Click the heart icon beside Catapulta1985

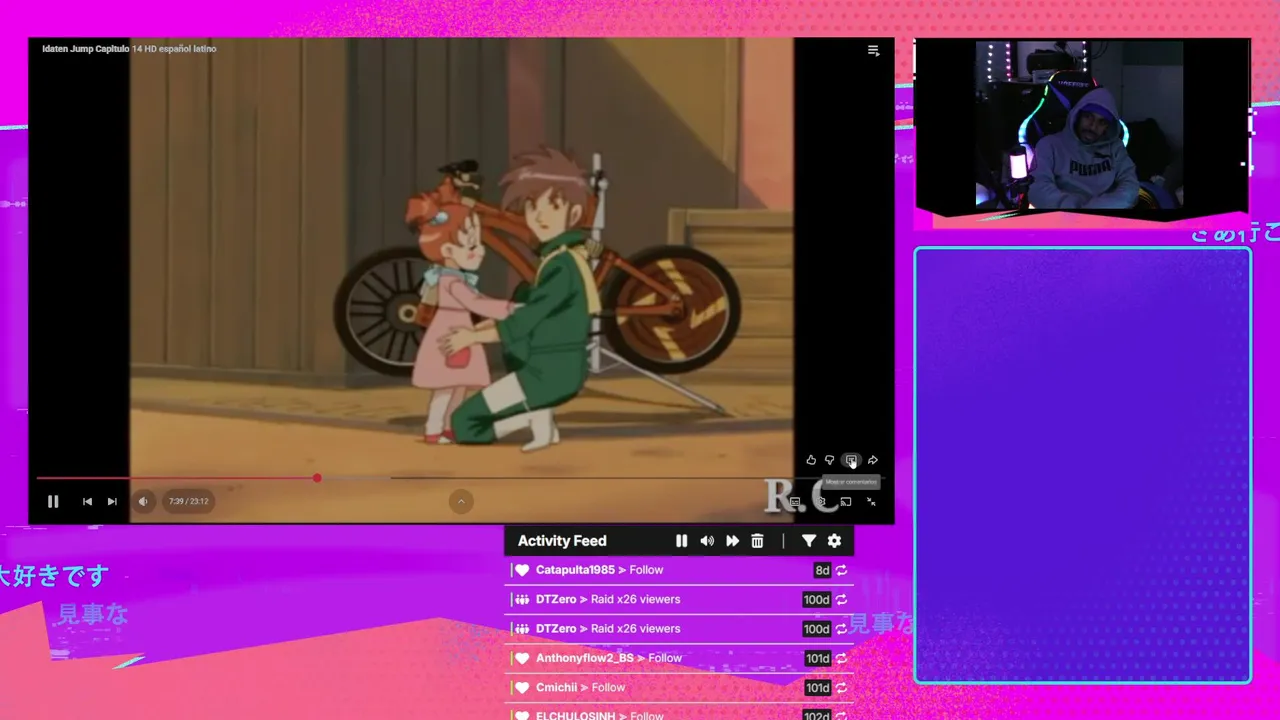coord(522,570)
